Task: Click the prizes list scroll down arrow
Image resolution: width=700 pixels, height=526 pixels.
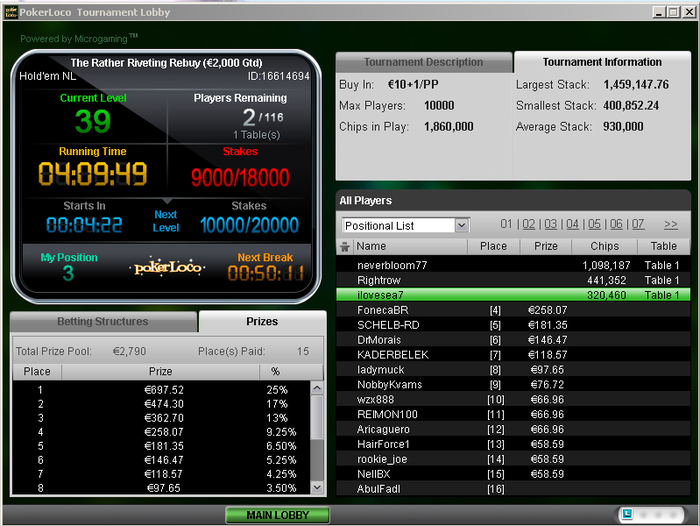Action: [317, 487]
